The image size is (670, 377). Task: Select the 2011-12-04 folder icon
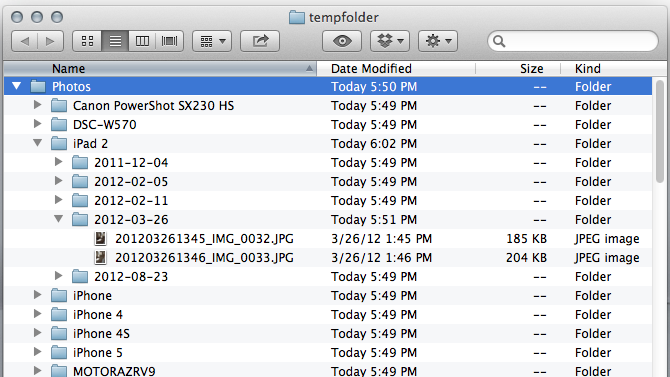click(x=80, y=162)
